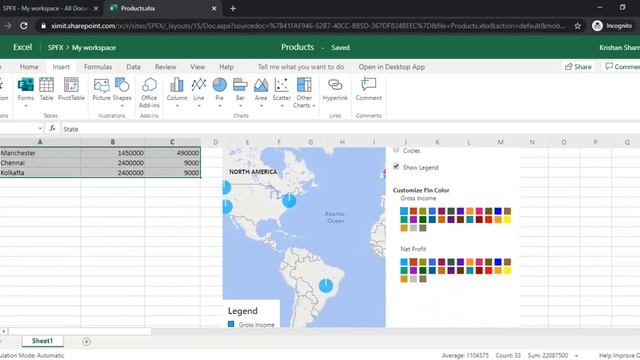The width and height of the screenshot is (640, 360).
Task: Open a new browser tab
Action: [233, 8]
